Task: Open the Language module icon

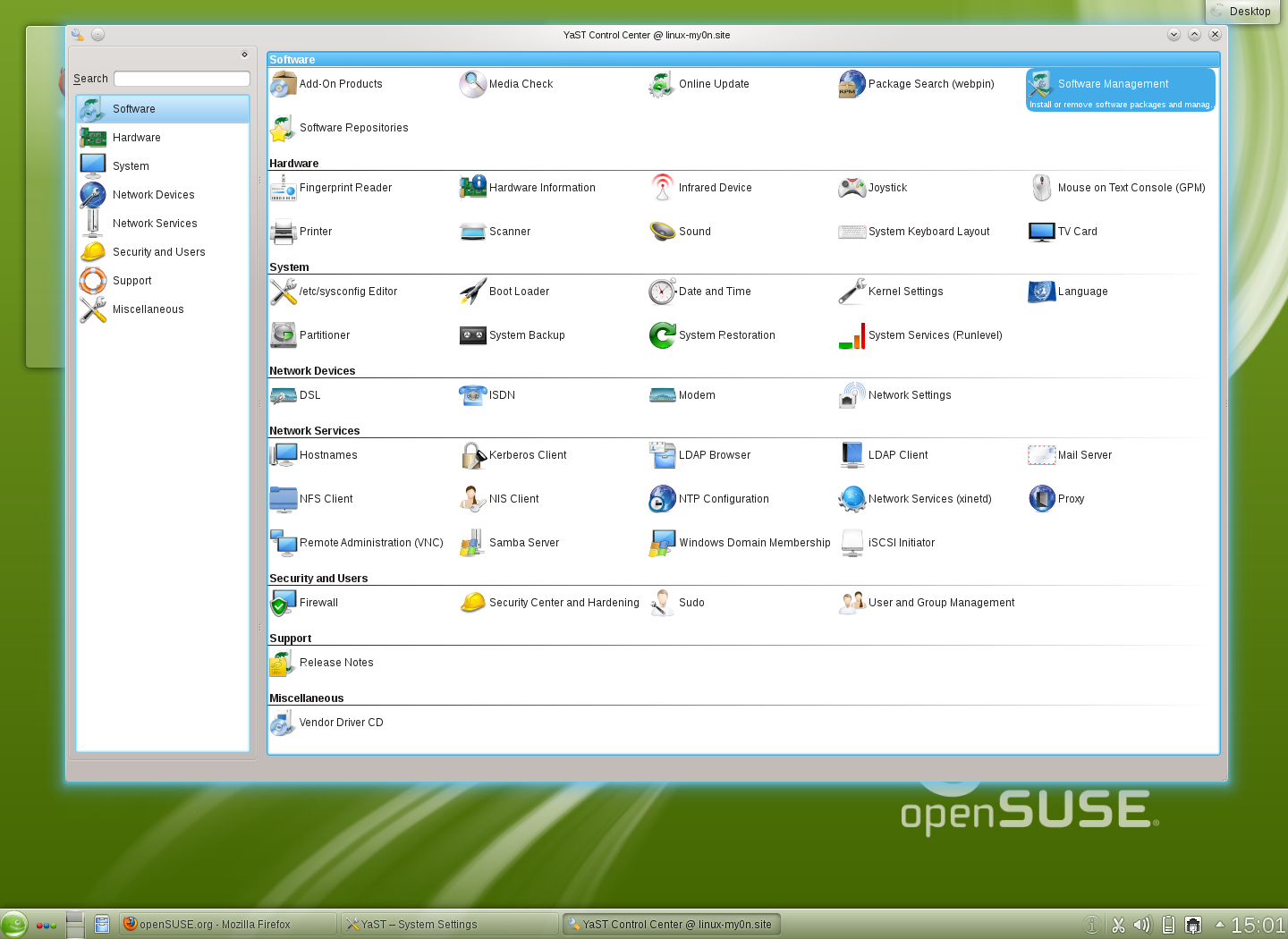Action: (x=1042, y=292)
